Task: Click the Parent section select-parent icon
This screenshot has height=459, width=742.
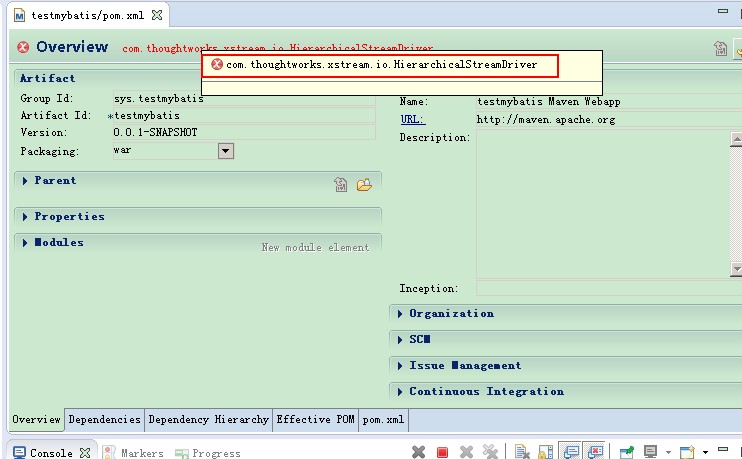Action: (x=341, y=185)
